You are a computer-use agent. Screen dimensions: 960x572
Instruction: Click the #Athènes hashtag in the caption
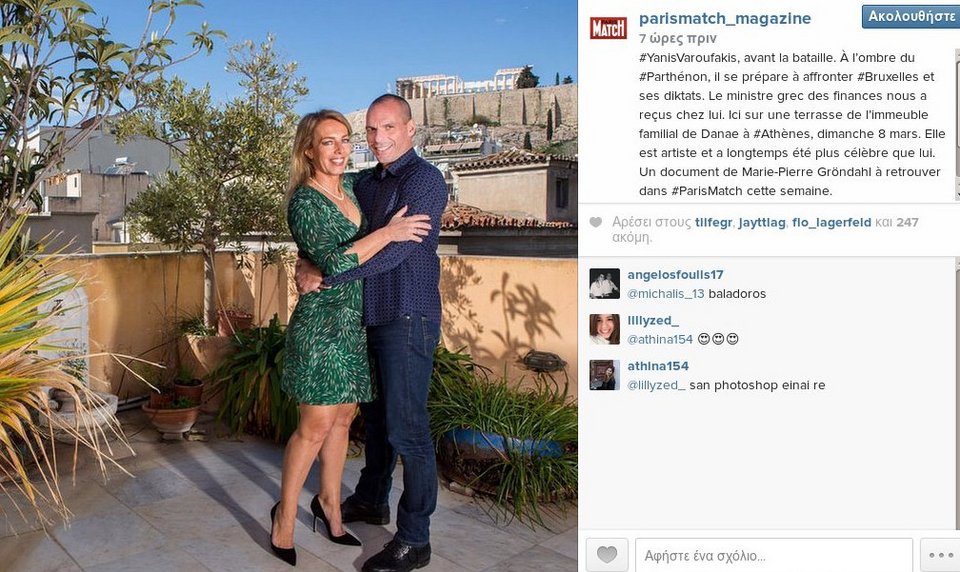[781, 134]
